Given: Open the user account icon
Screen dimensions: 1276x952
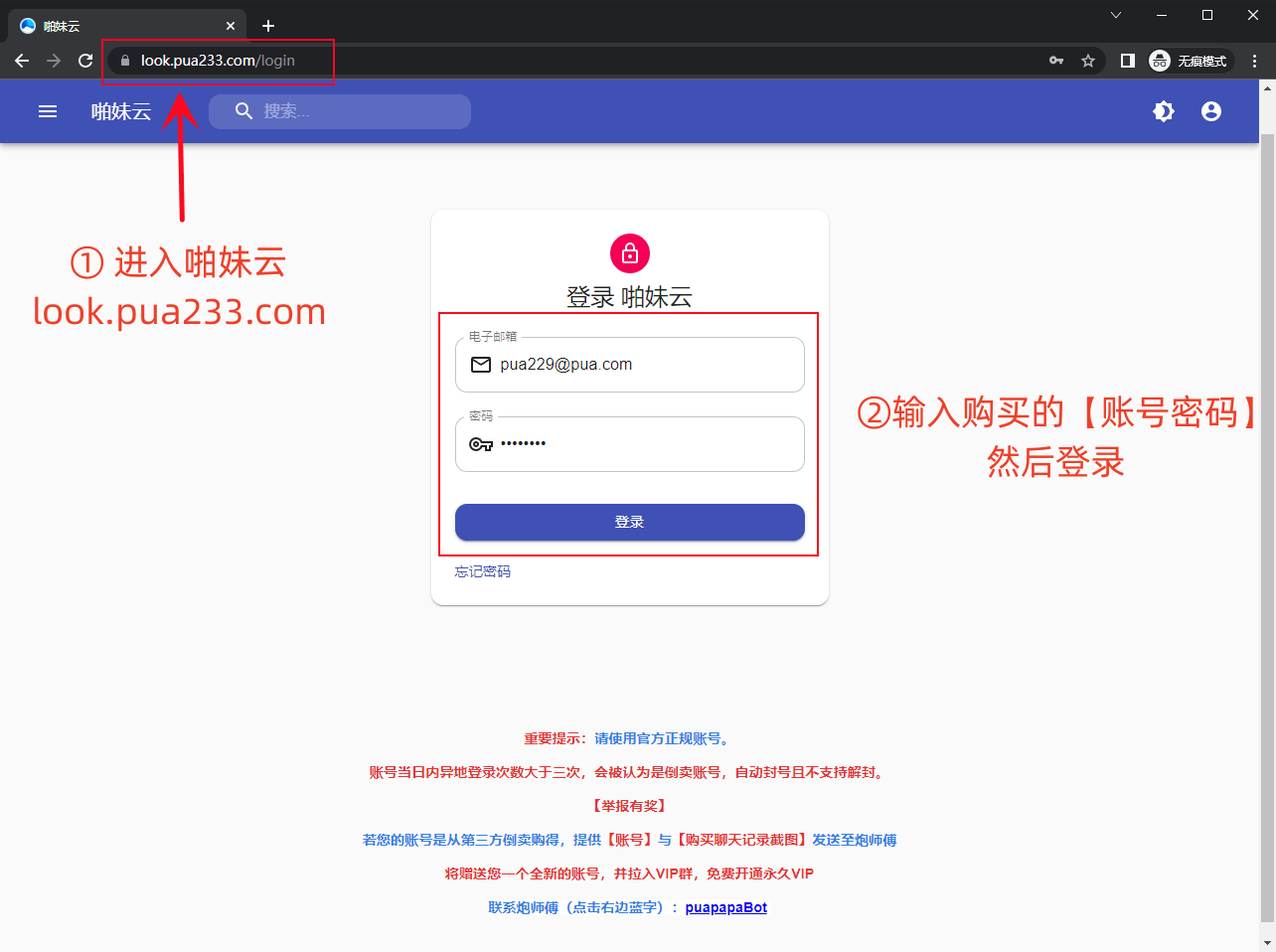Looking at the screenshot, I should pyautogui.click(x=1210, y=111).
